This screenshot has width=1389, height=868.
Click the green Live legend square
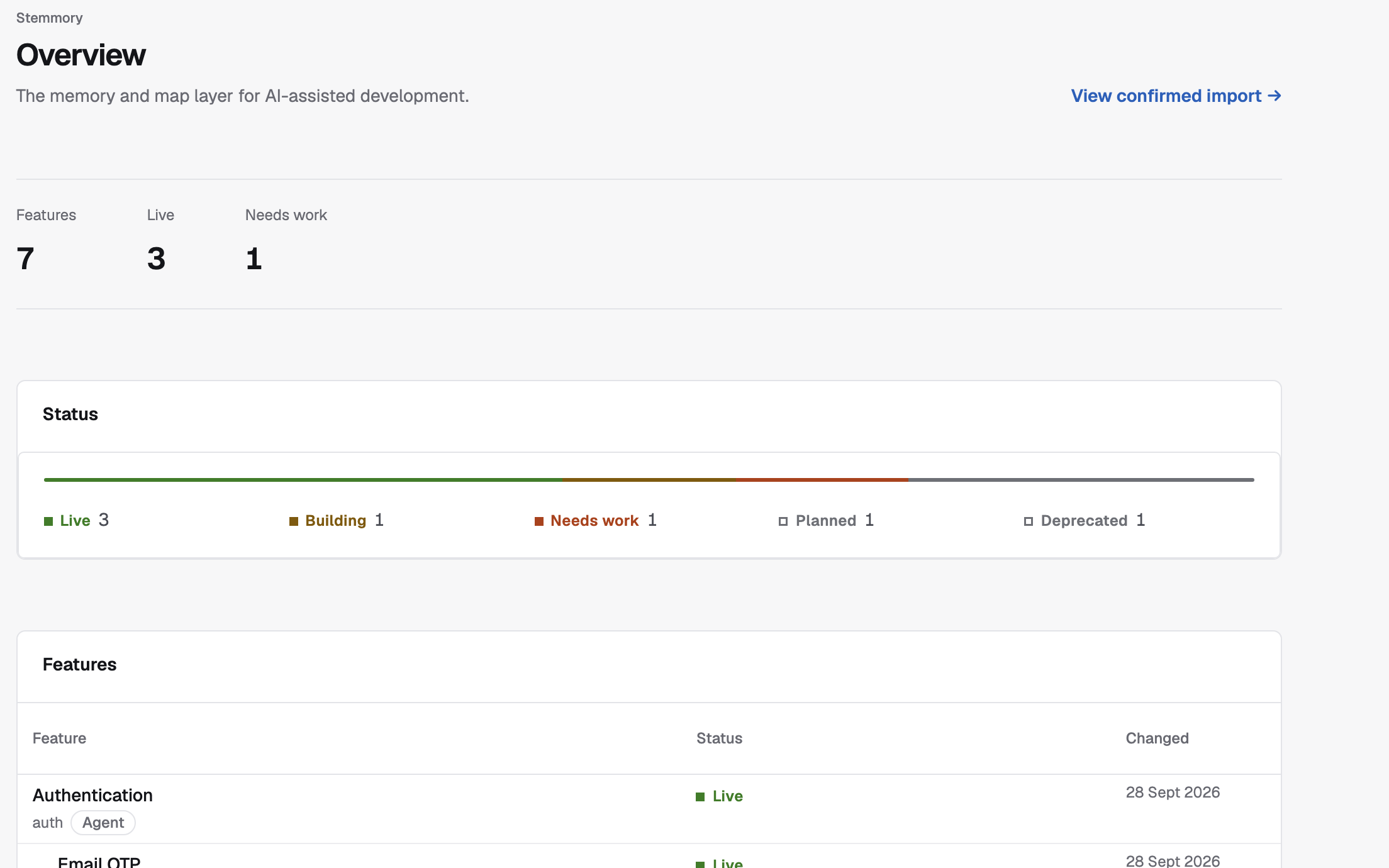(x=48, y=521)
